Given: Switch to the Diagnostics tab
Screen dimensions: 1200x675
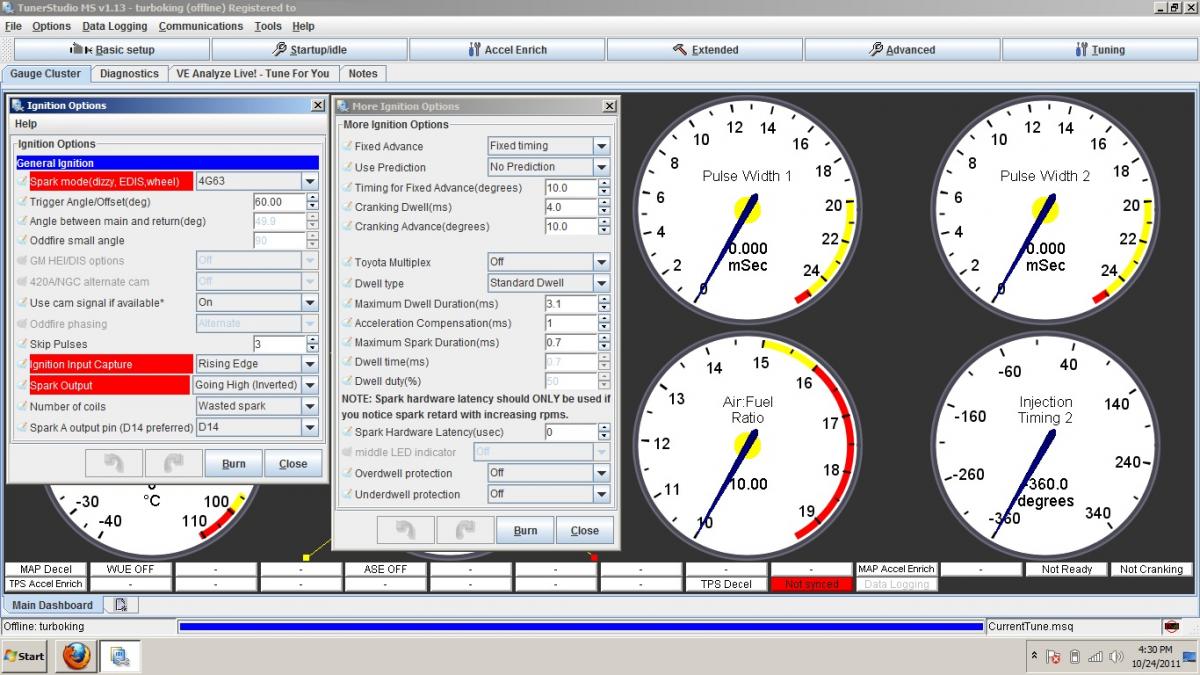Looking at the screenshot, I should (129, 73).
